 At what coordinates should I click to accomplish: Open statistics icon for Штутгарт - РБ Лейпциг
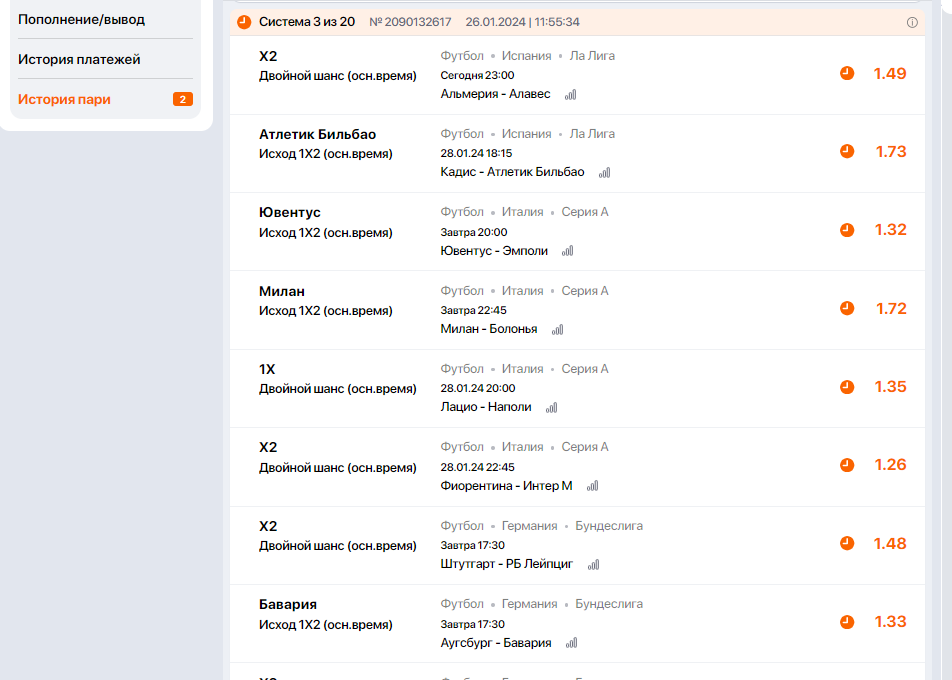[594, 565]
